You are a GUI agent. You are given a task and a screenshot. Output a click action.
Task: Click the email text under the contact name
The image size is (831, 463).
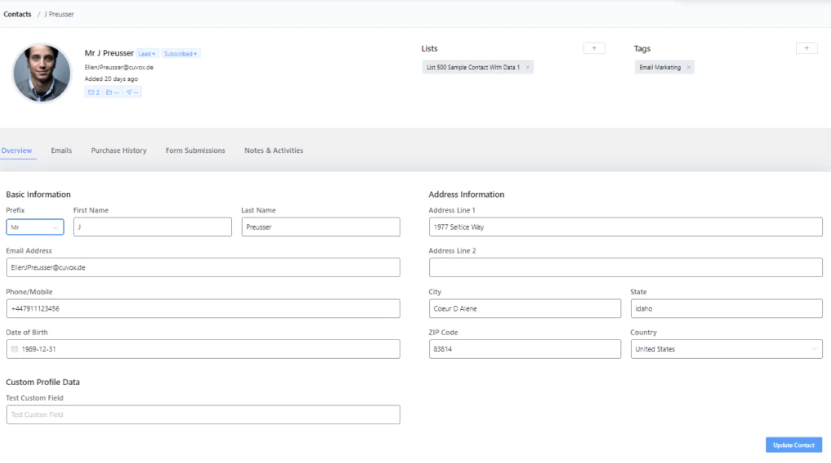(119, 67)
